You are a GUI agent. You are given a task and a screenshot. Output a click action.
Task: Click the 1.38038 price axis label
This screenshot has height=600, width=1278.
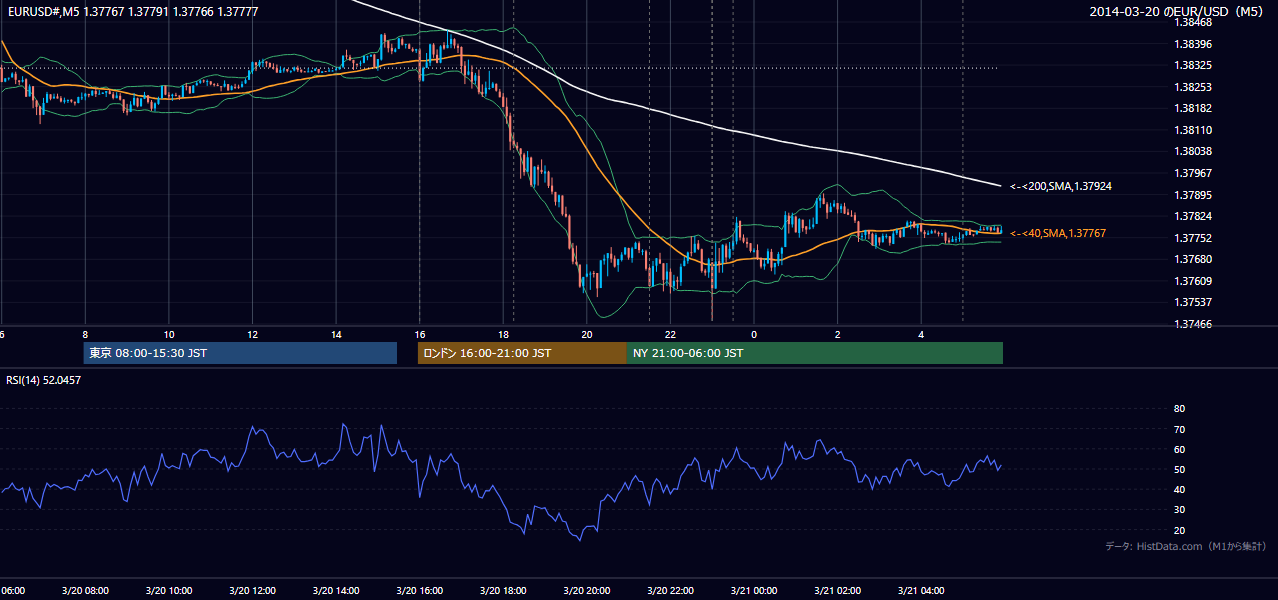[1193, 151]
